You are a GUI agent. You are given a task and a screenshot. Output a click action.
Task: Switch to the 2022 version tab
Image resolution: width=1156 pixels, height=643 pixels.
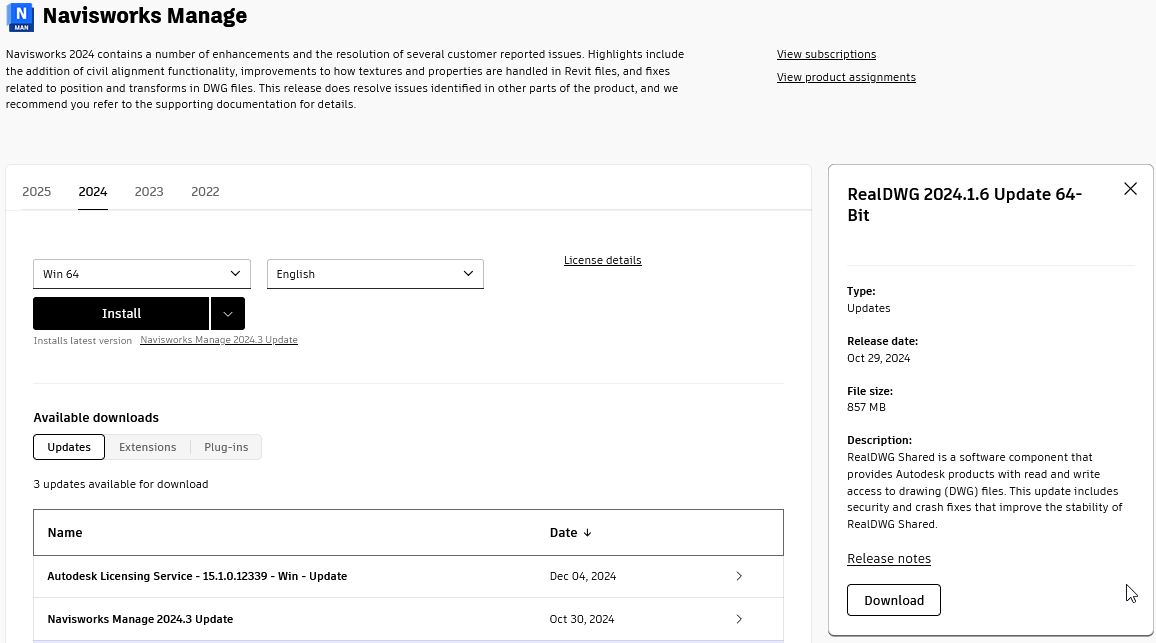coord(205,192)
